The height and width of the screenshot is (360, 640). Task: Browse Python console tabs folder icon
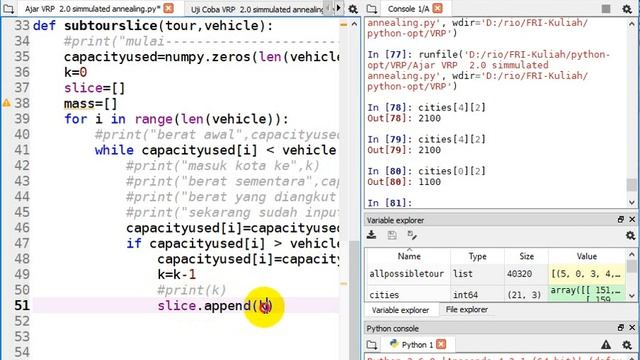point(372,345)
